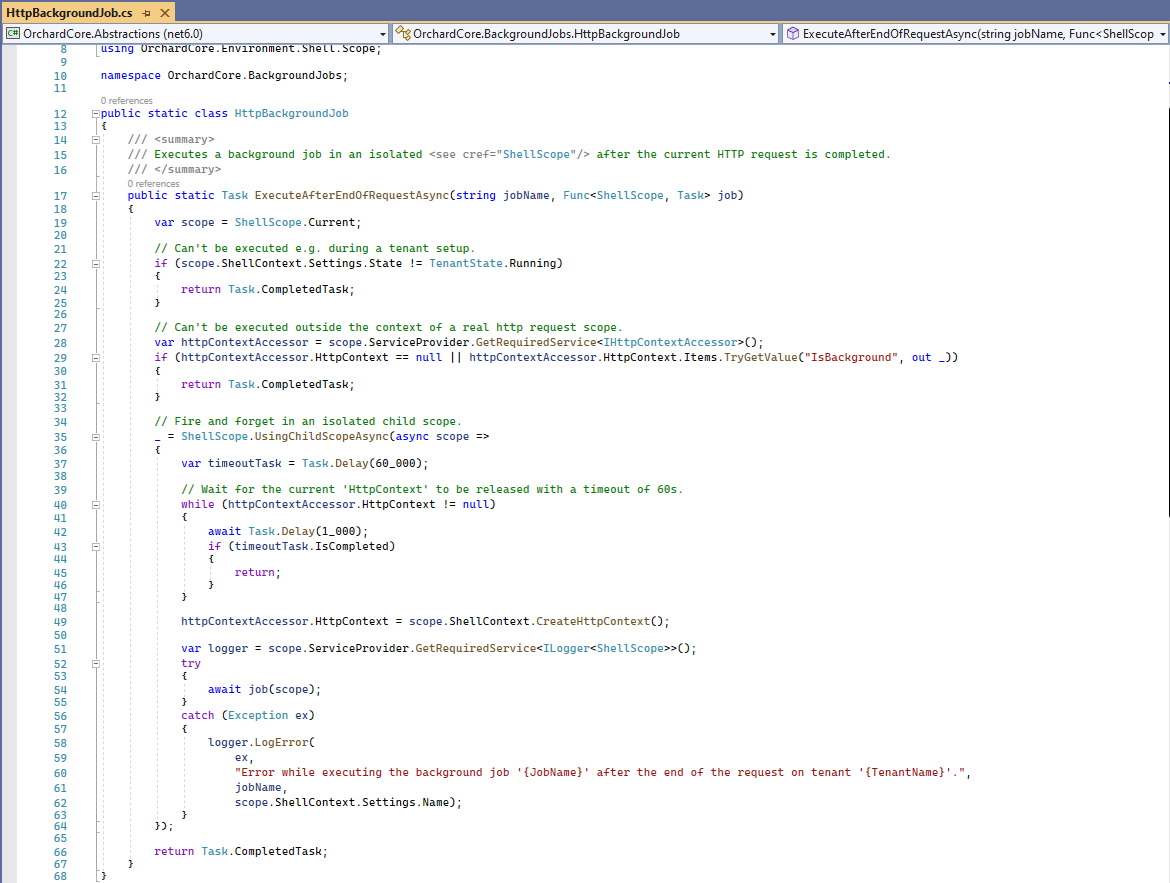
Task: Click 'jobName,' argument on line 61
Action: pos(261,787)
